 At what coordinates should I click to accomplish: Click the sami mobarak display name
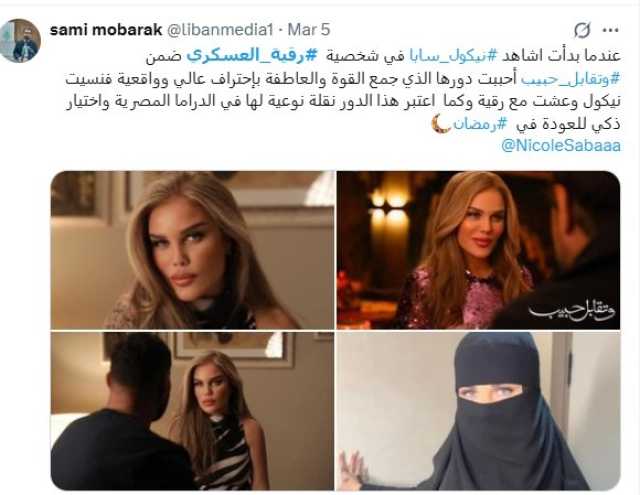(106, 30)
